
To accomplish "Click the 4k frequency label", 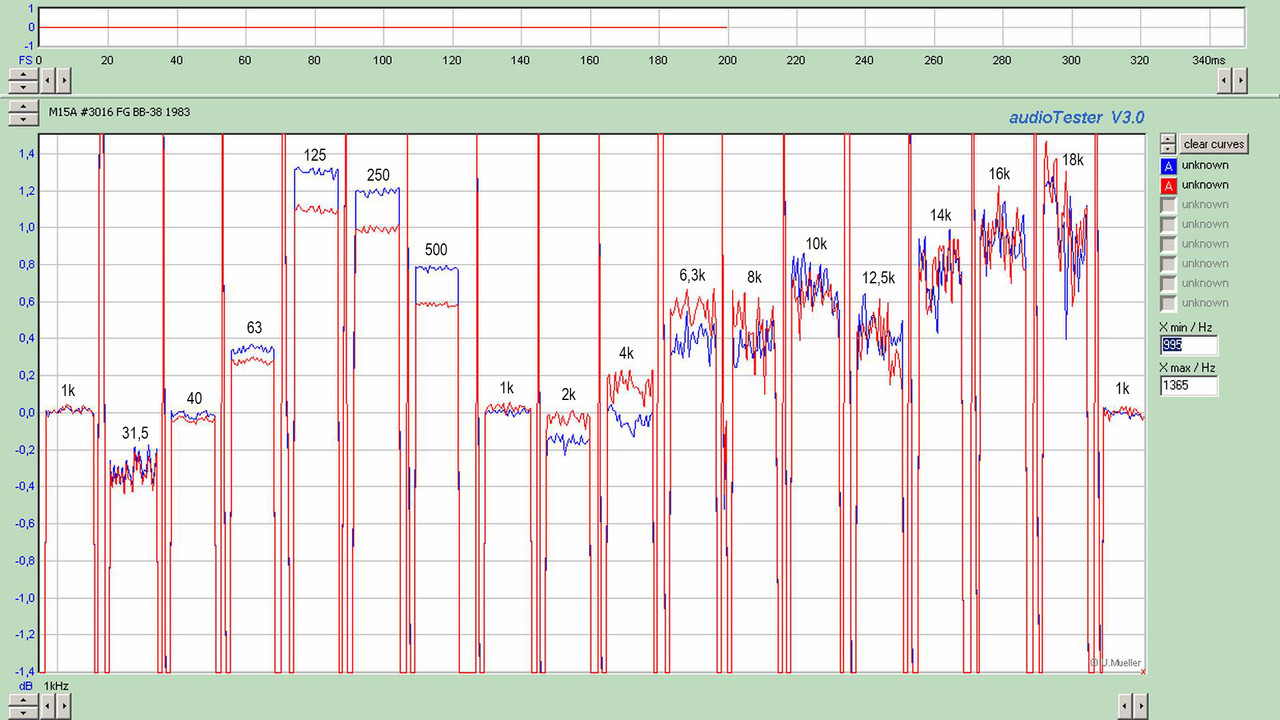I will (x=626, y=353).
